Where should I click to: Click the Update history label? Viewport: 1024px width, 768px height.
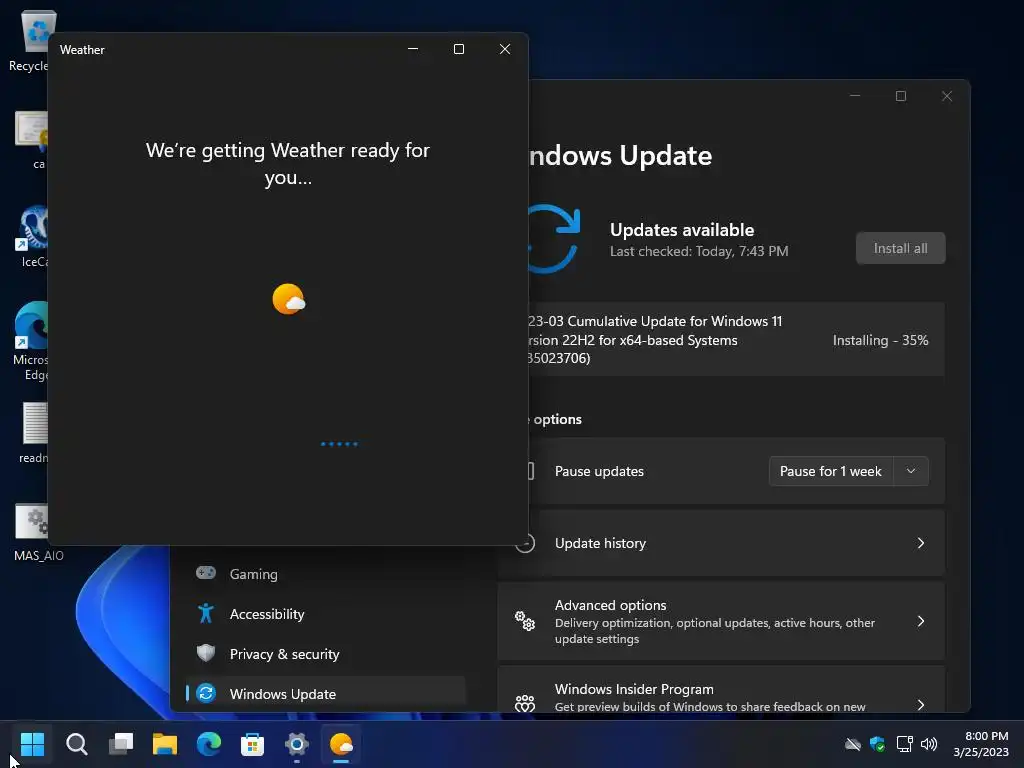point(600,543)
